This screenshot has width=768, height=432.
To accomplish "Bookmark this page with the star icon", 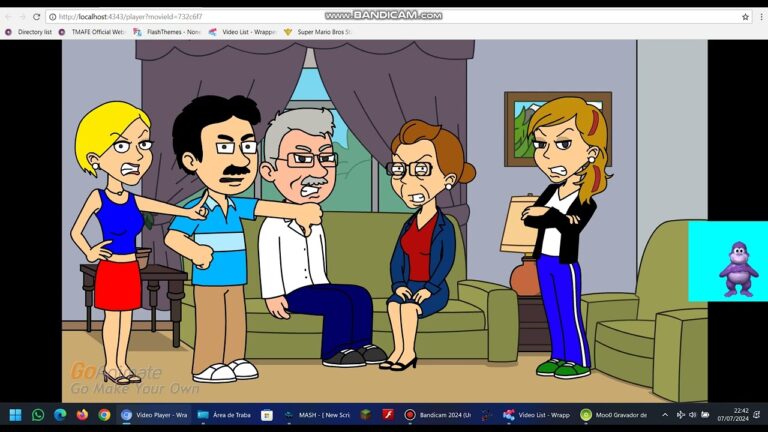I will pyautogui.click(x=745, y=17).
